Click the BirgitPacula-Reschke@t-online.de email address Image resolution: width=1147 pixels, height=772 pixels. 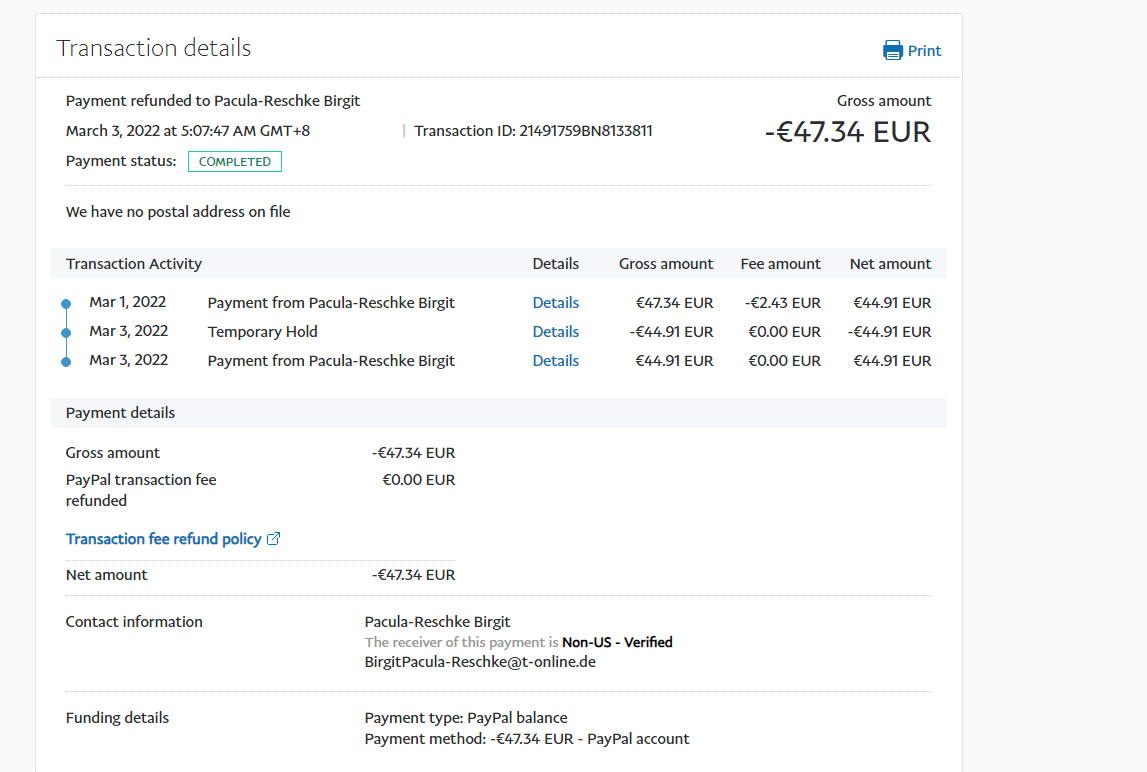(x=480, y=662)
